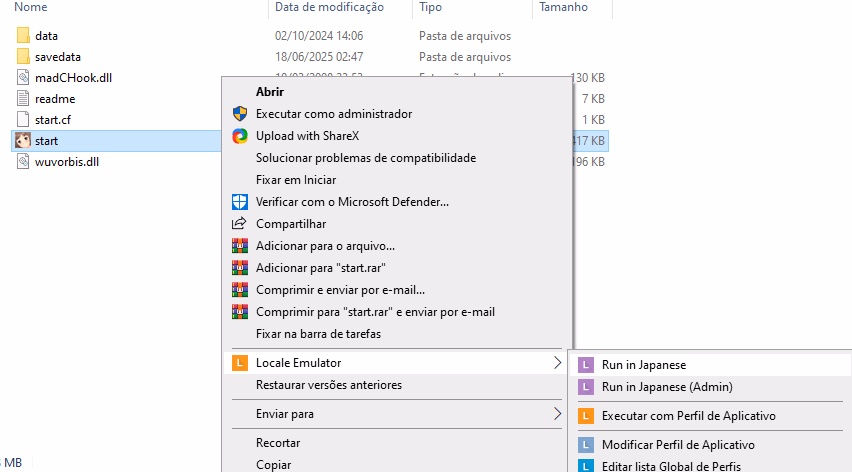Expand the Locale Emulator submenu arrow
The width and height of the screenshot is (852, 472).
[x=558, y=363]
